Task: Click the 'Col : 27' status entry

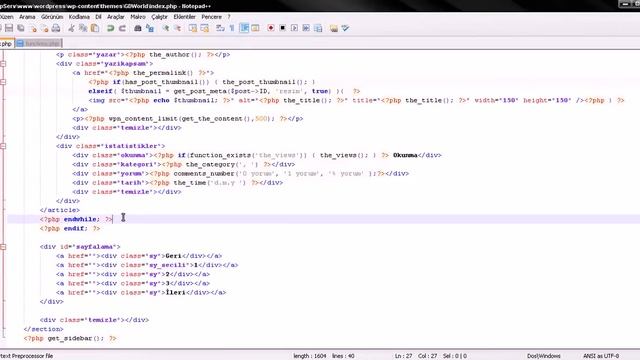Action: (427, 356)
